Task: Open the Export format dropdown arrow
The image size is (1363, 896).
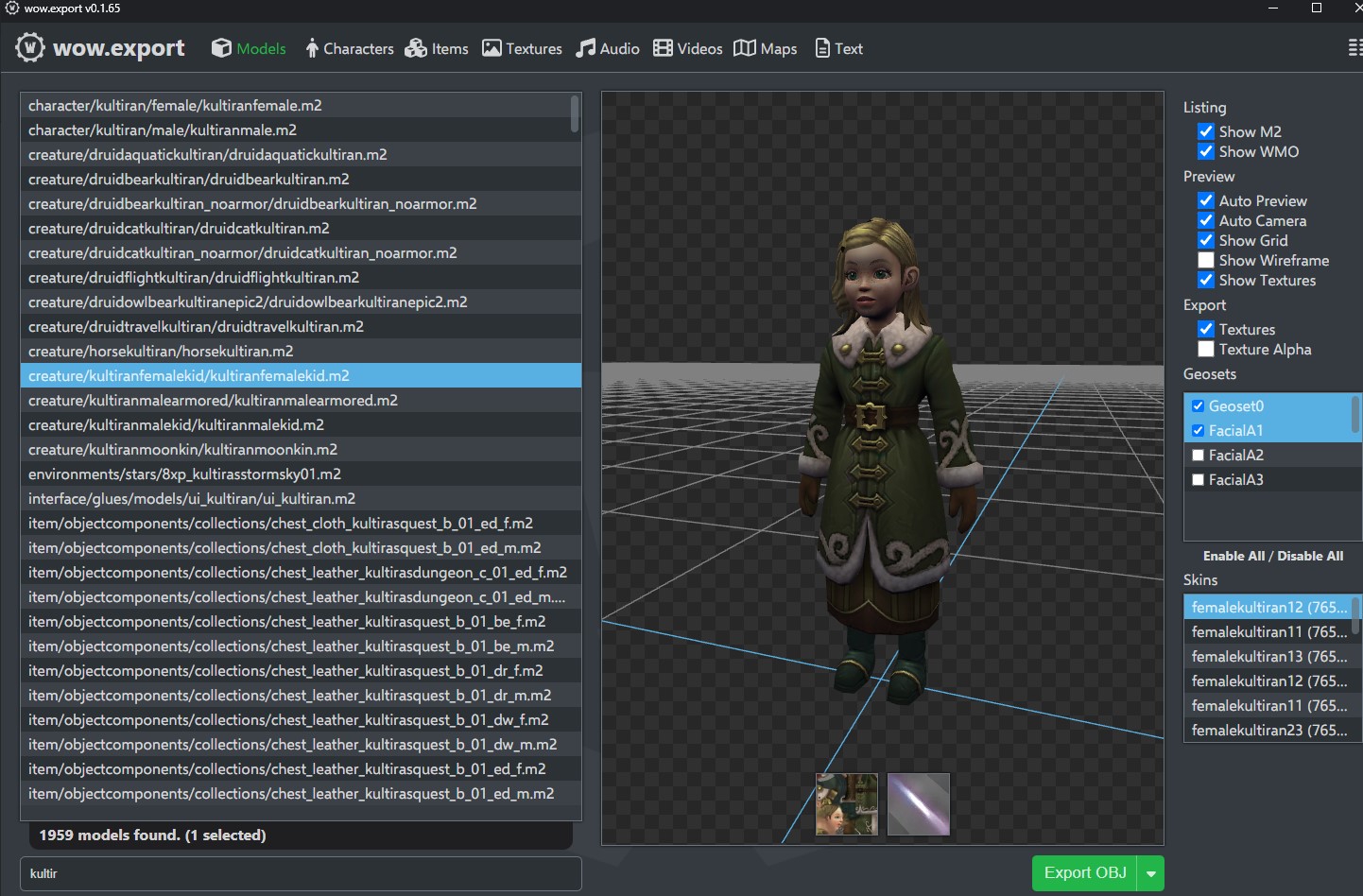Action: [1150, 873]
